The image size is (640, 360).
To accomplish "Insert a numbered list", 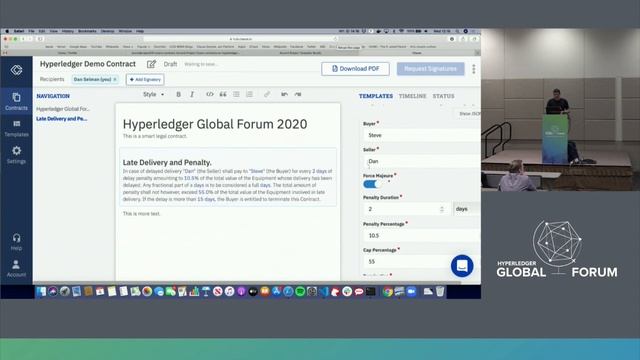I will [x=249, y=94].
